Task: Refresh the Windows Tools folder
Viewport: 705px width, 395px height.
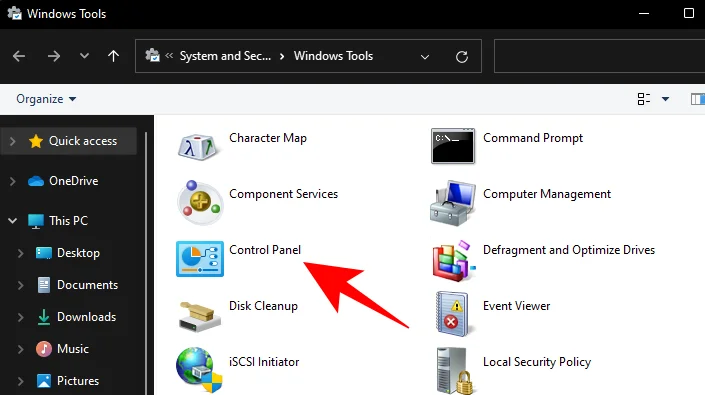Action: click(x=462, y=57)
